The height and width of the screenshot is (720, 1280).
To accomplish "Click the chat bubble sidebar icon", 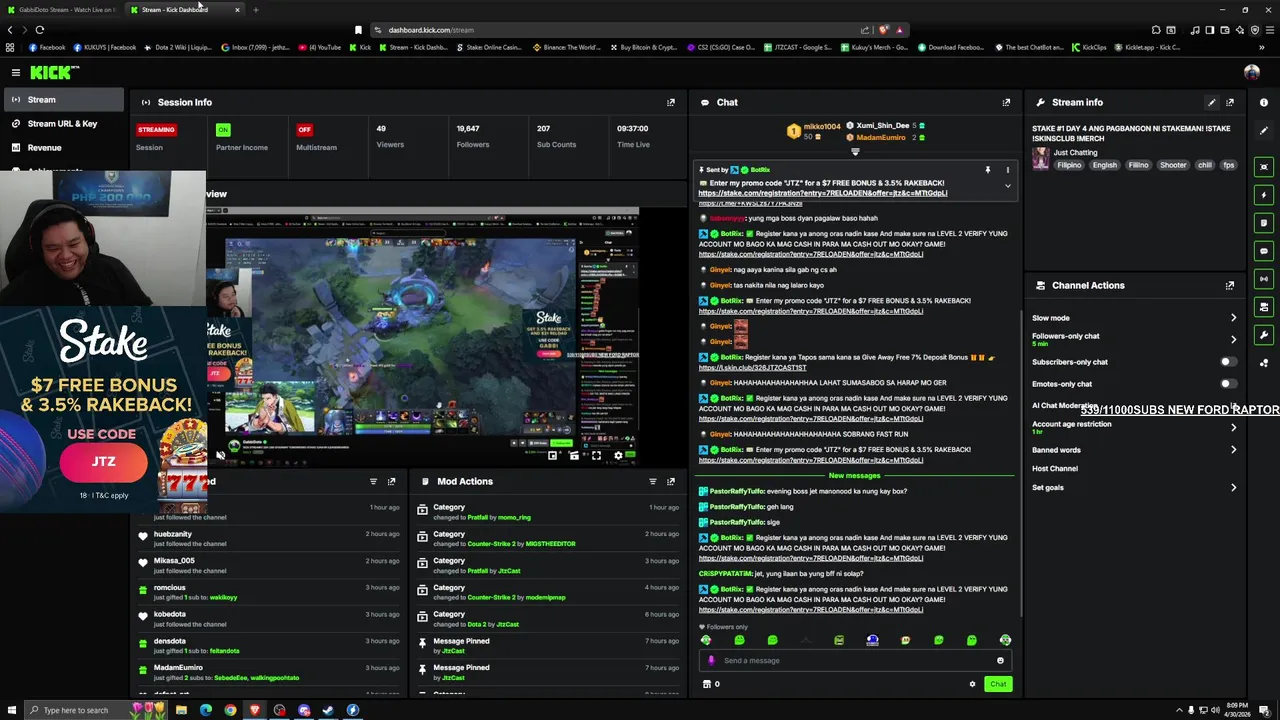I will click(1264, 251).
